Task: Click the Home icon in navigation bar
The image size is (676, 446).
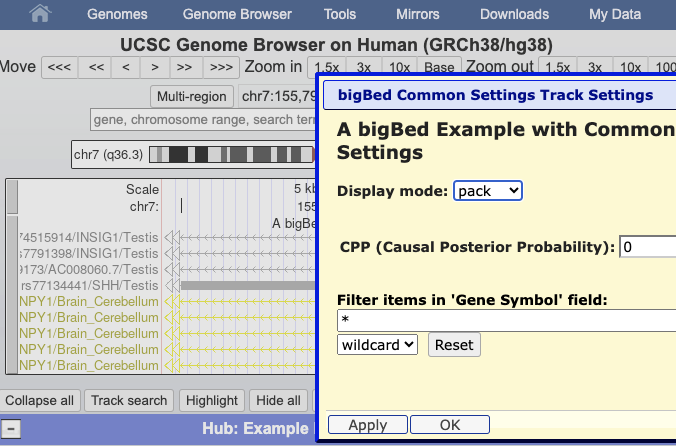Action: pos(40,15)
